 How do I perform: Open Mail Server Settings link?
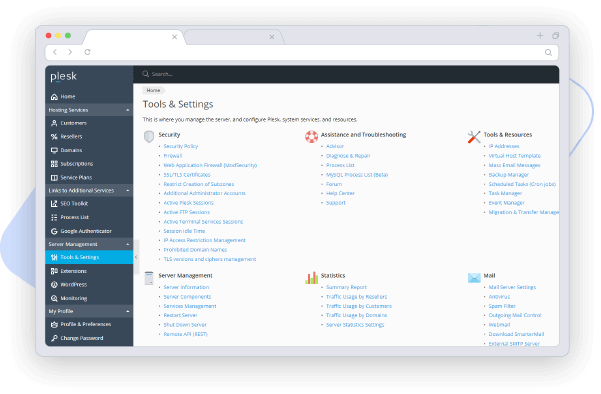click(x=512, y=287)
